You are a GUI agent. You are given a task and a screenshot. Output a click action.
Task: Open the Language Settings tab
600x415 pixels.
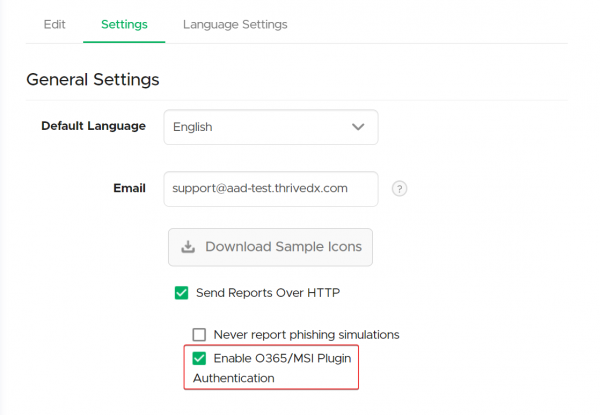point(235,24)
